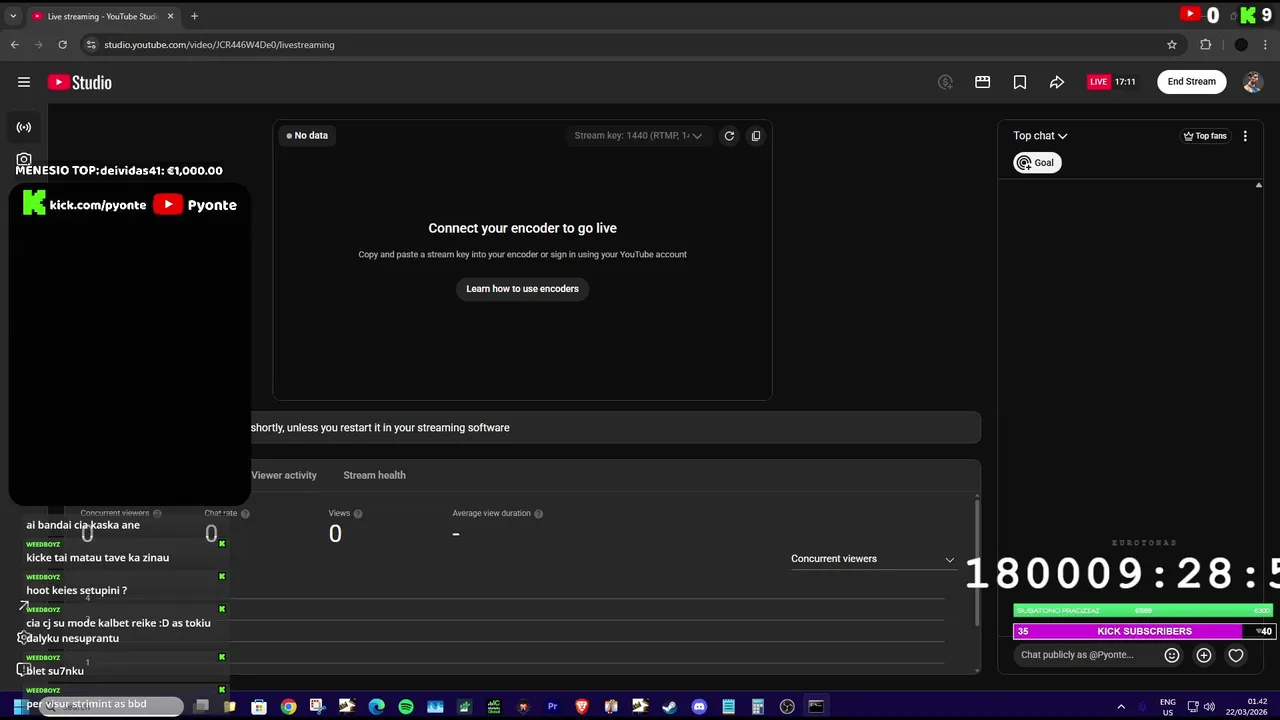The height and width of the screenshot is (720, 1280).
Task: Click the Goal chip in chat
Action: 1037,163
